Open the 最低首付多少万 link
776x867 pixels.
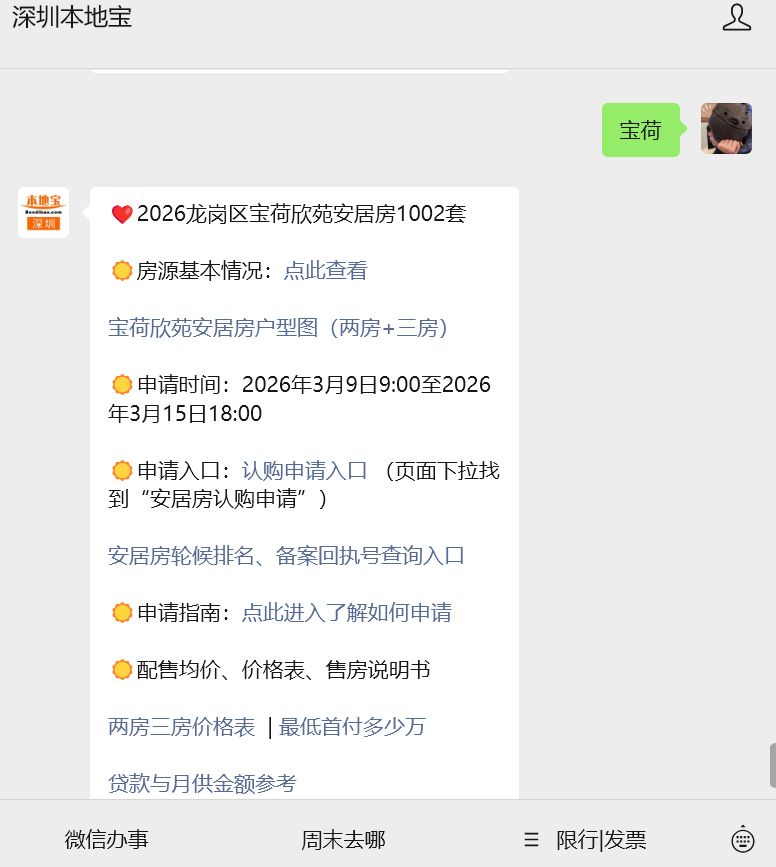352,727
